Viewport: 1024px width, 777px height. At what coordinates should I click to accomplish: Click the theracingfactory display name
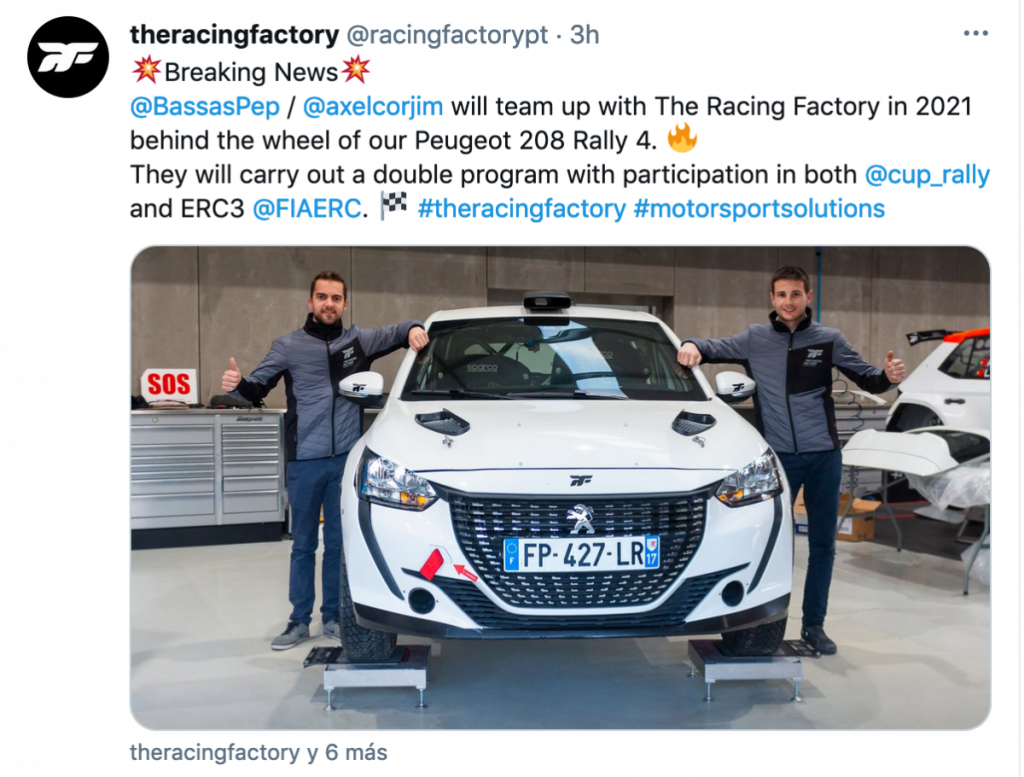coord(234,35)
